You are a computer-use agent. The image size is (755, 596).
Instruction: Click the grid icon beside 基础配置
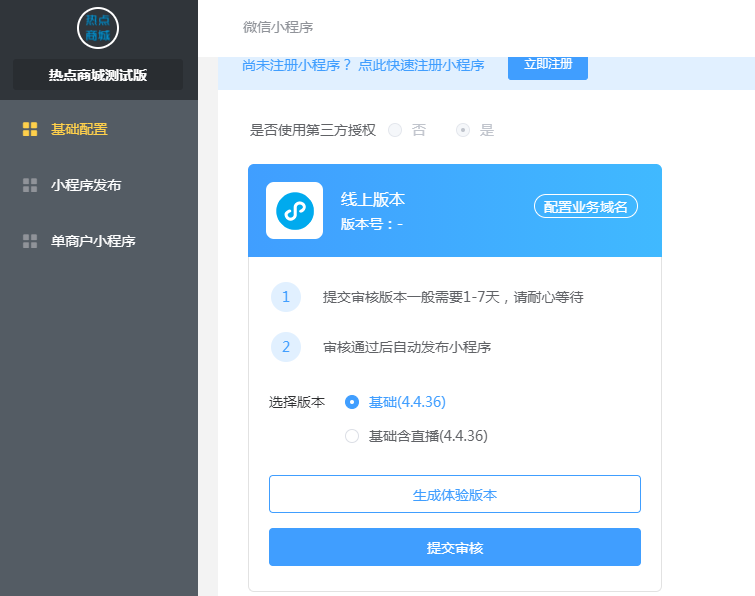coord(30,129)
